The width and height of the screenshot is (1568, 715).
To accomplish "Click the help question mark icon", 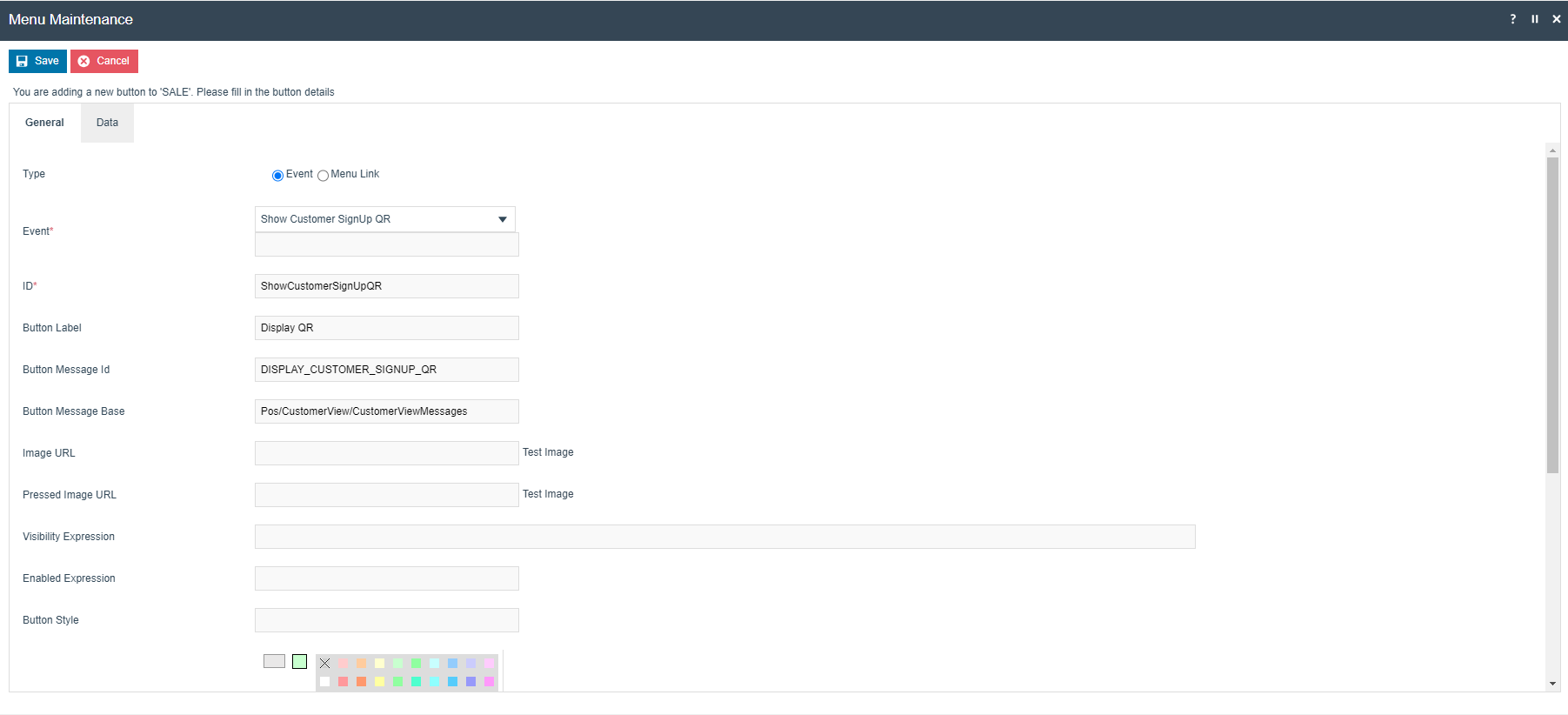I will click(x=1512, y=19).
